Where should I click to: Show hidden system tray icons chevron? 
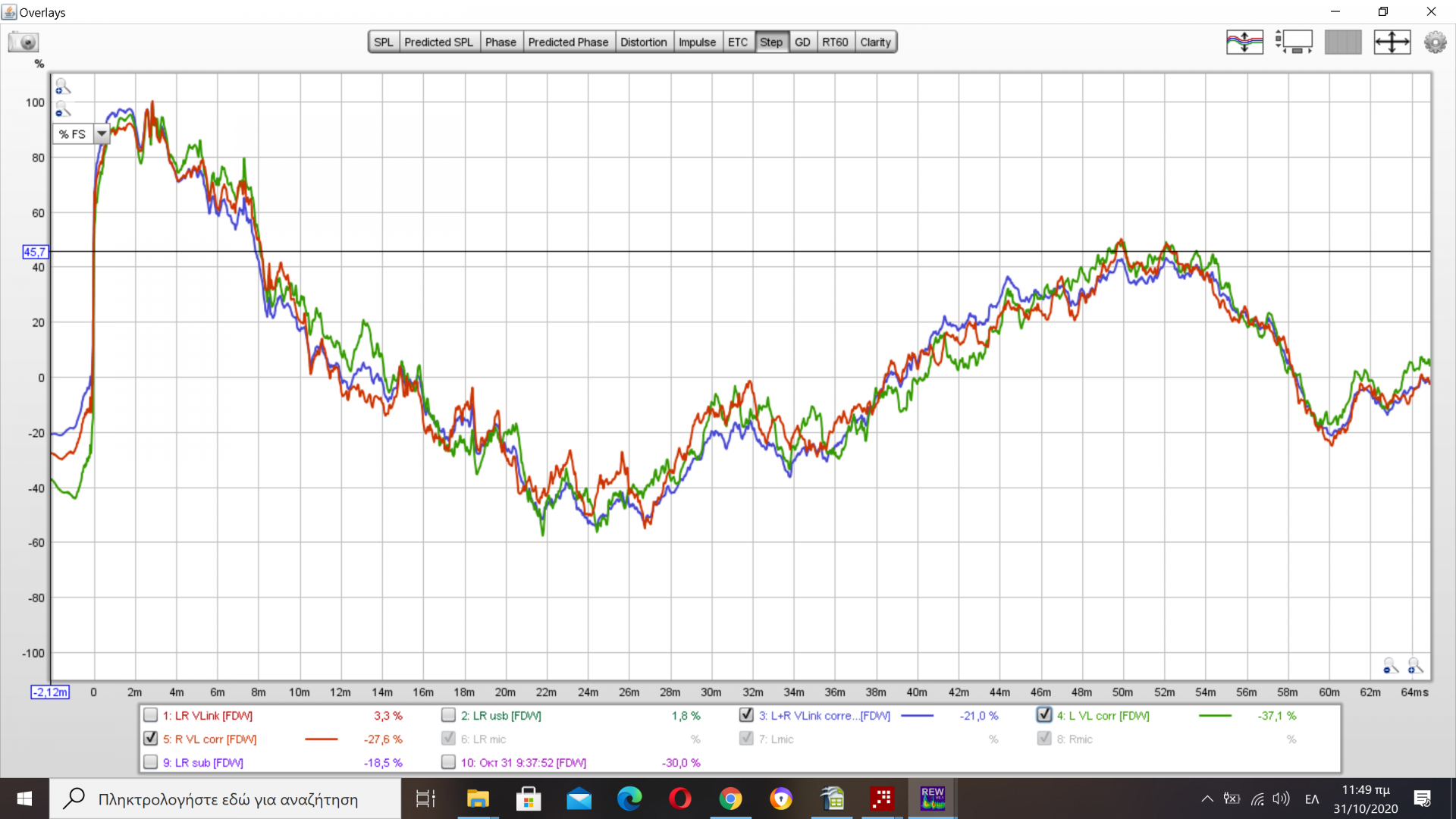tap(1207, 799)
